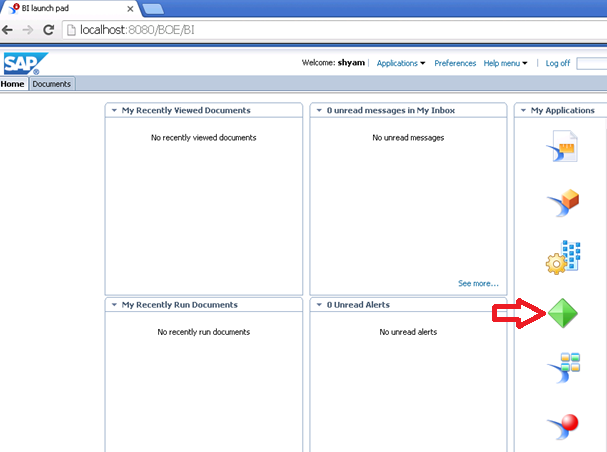
Task: Click the See more link in Inbox
Action: (478, 284)
